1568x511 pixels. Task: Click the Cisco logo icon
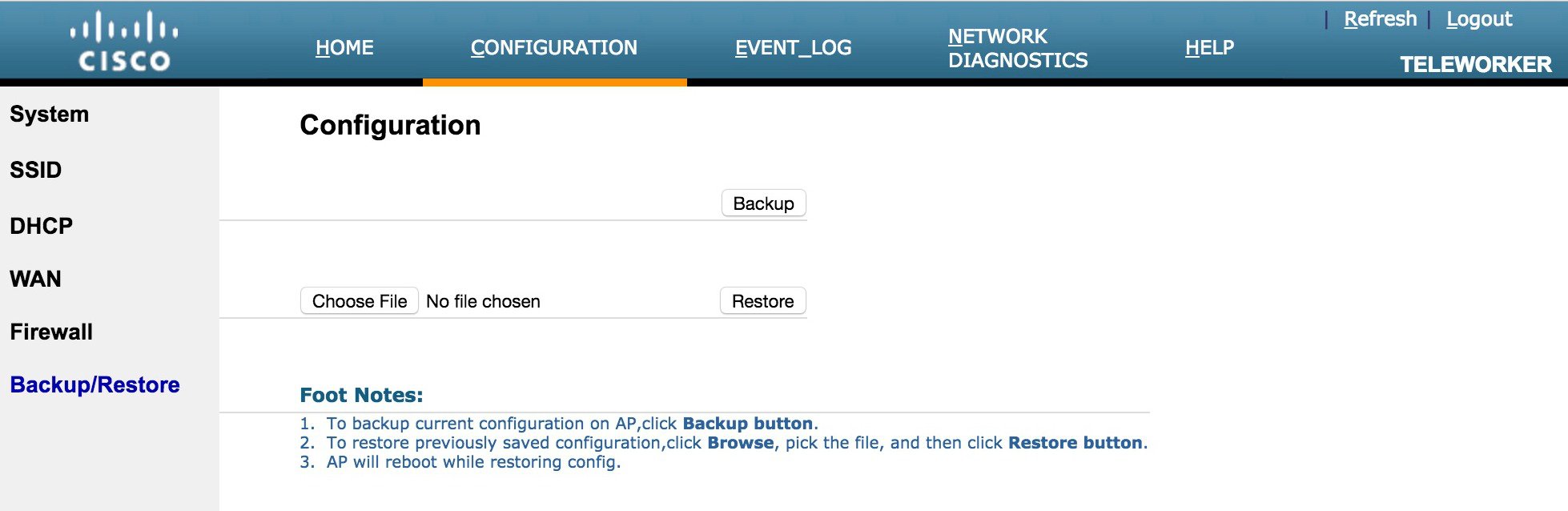tap(124, 41)
